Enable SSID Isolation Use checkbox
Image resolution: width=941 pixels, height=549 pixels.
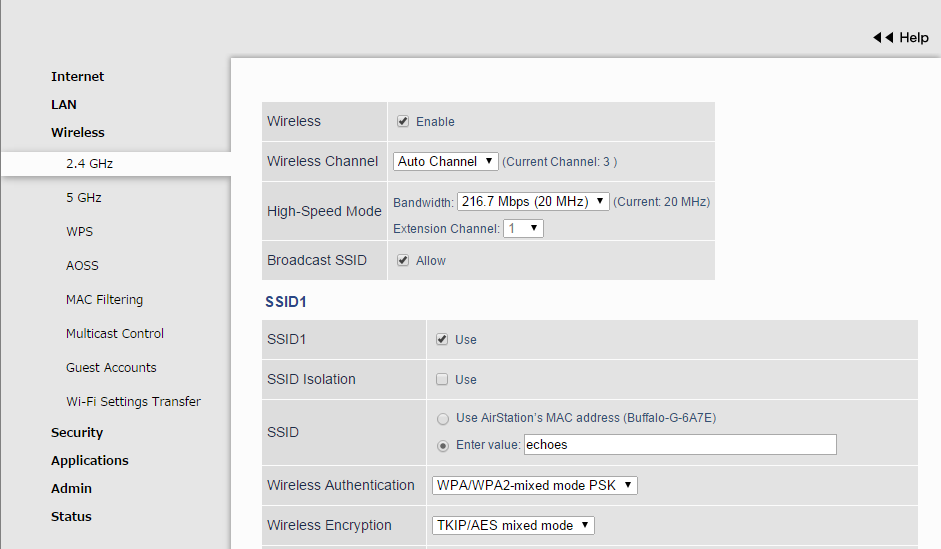click(442, 379)
